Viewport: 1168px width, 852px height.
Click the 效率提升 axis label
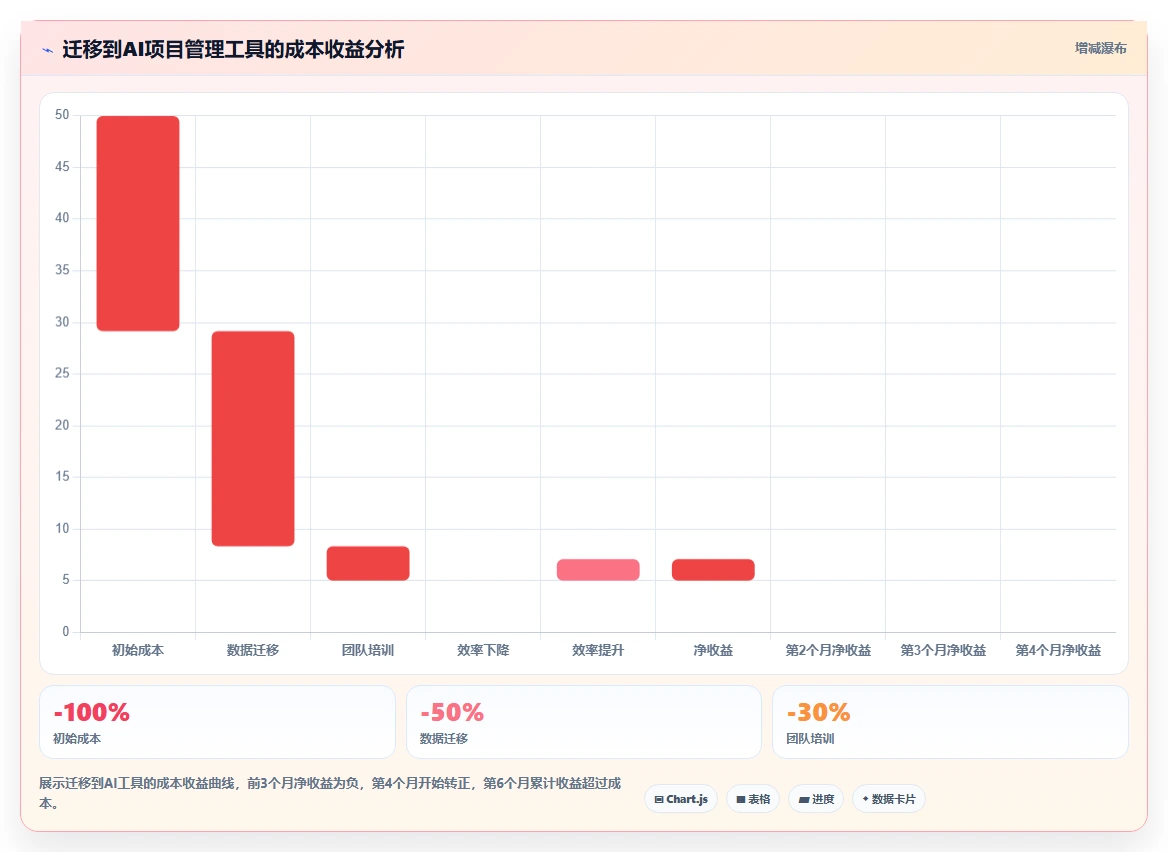[598, 650]
